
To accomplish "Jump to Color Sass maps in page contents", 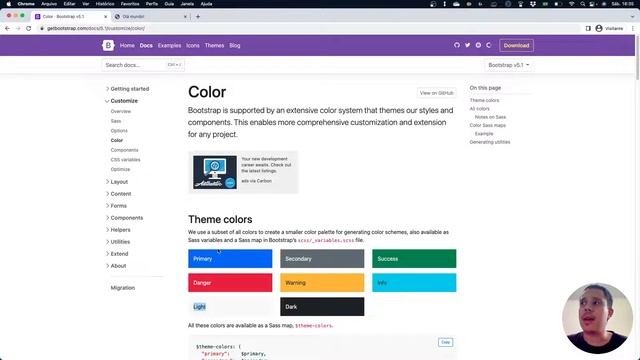I will point(487,125).
